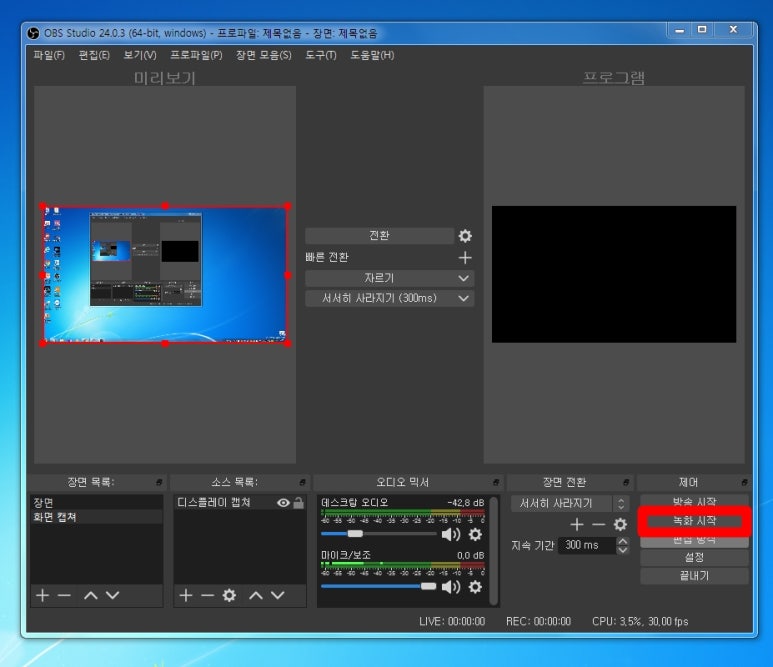Viewport: 773px width, 667px height.
Task: Remove selected source in 소스 목록
Action: (208, 596)
